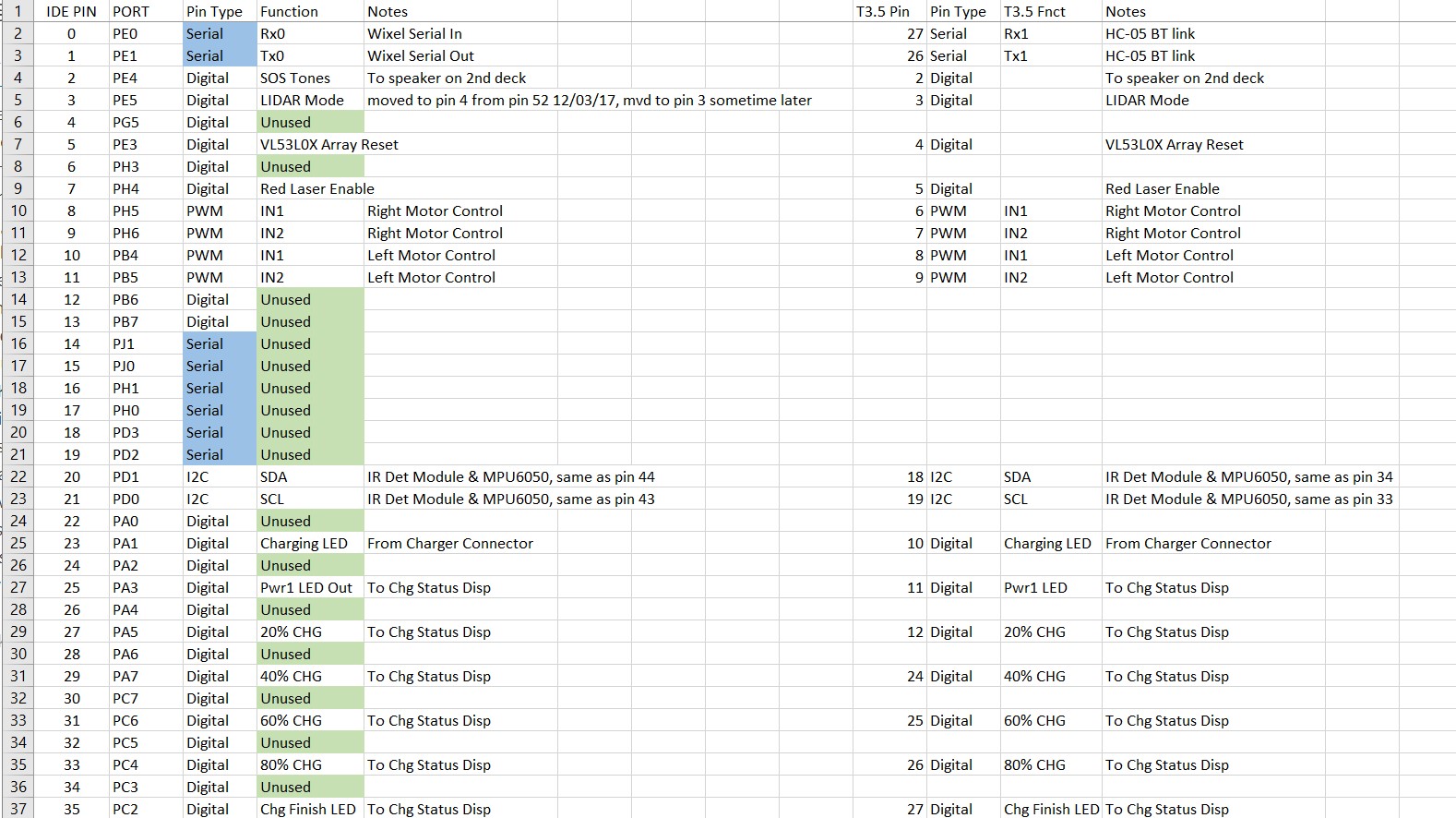Click the 'Wixel Serial In' note
The height and width of the screenshot is (818, 1456).
[x=414, y=33]
